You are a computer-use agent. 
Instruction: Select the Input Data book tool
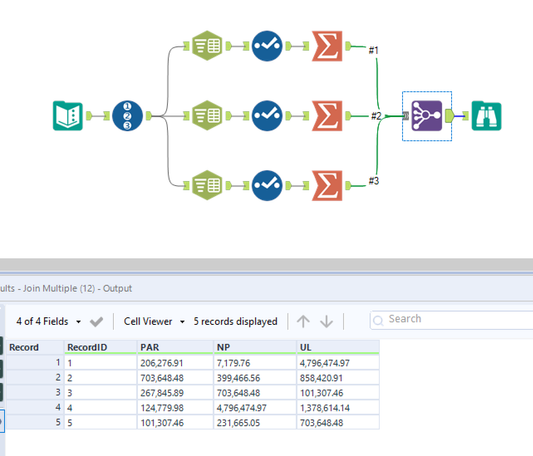[x=68, y=116]
